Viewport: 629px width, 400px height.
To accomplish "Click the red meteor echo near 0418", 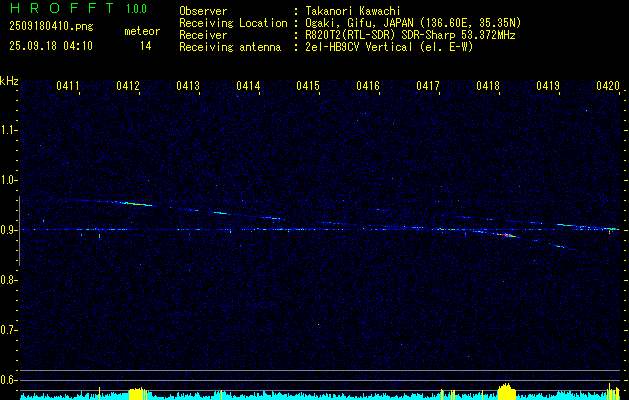I will click(x=507, y=235).
